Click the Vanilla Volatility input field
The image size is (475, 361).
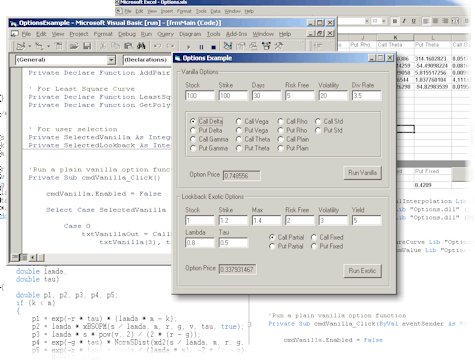point(333,96)
